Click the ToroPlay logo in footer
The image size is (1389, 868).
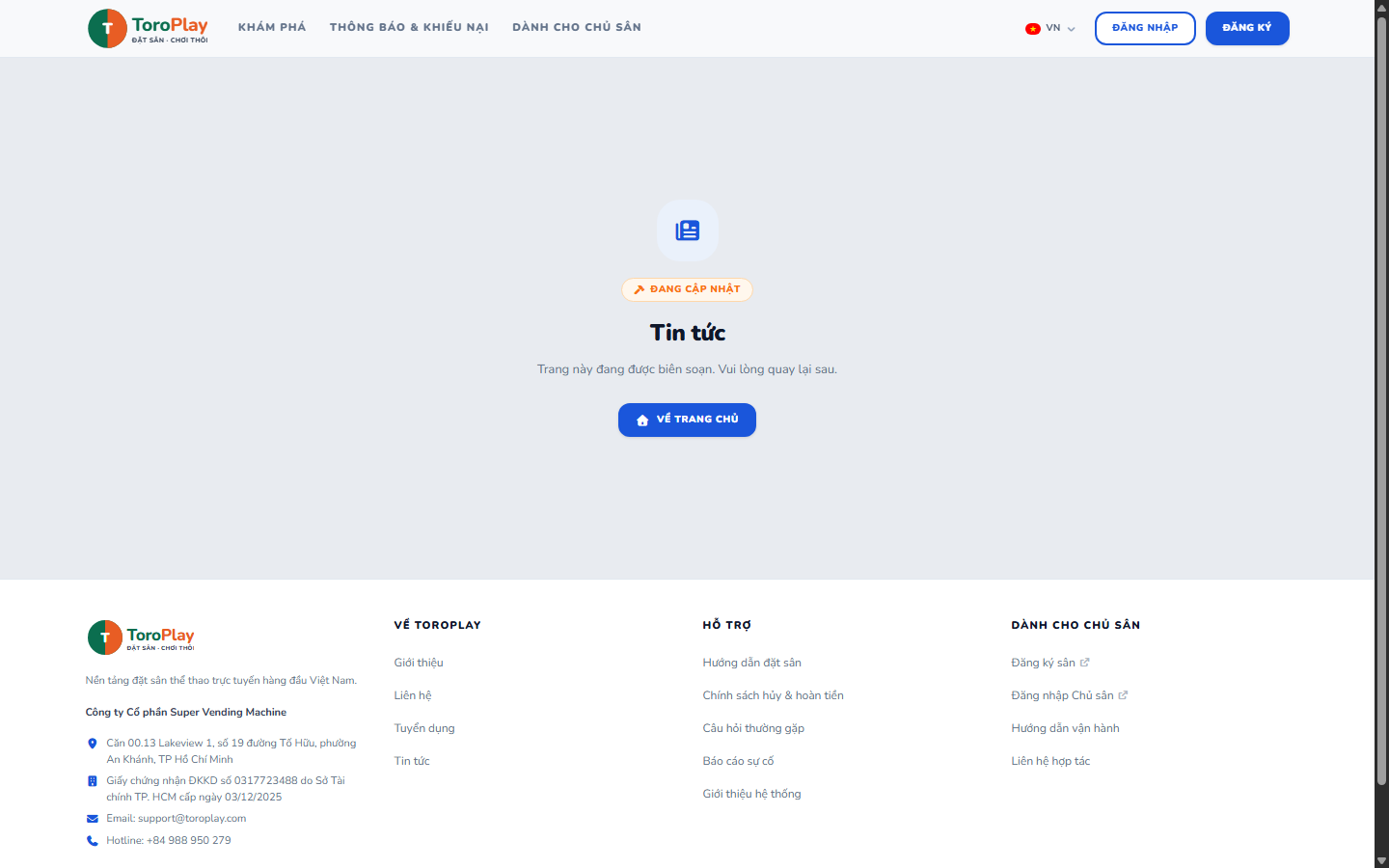[141, 637]
